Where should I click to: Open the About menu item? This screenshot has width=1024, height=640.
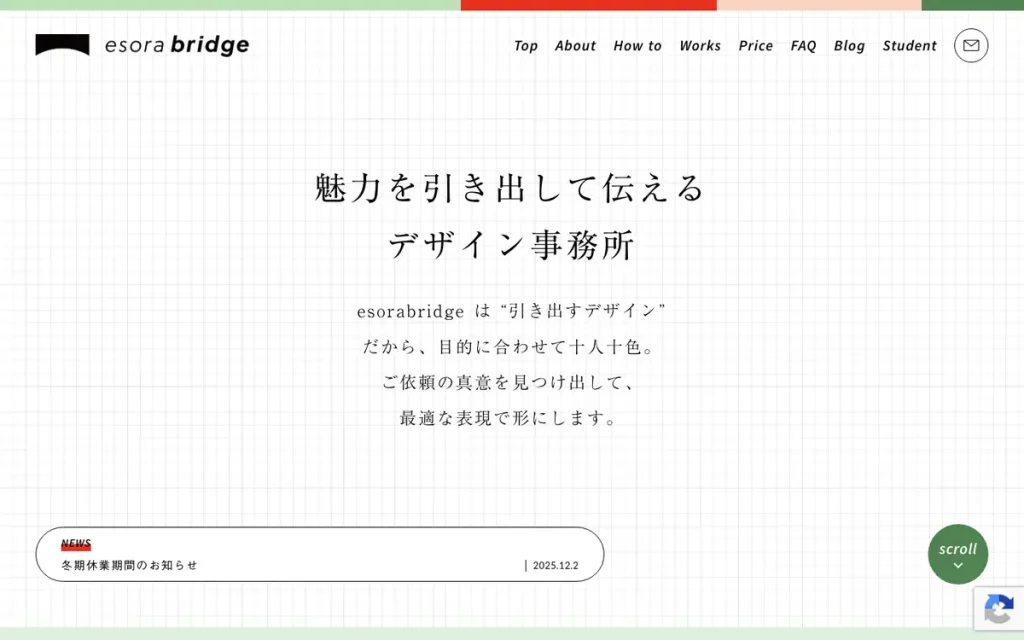click(575, 46)
